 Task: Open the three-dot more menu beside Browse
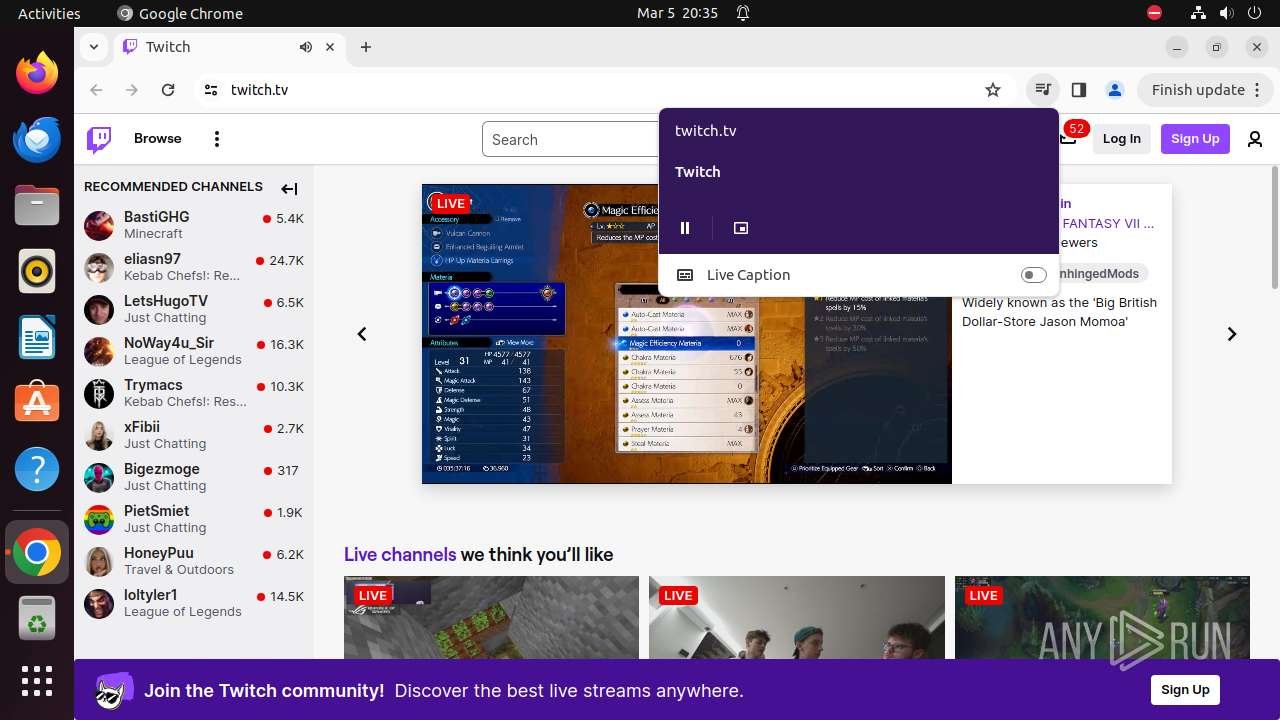(x=217, y=139)
